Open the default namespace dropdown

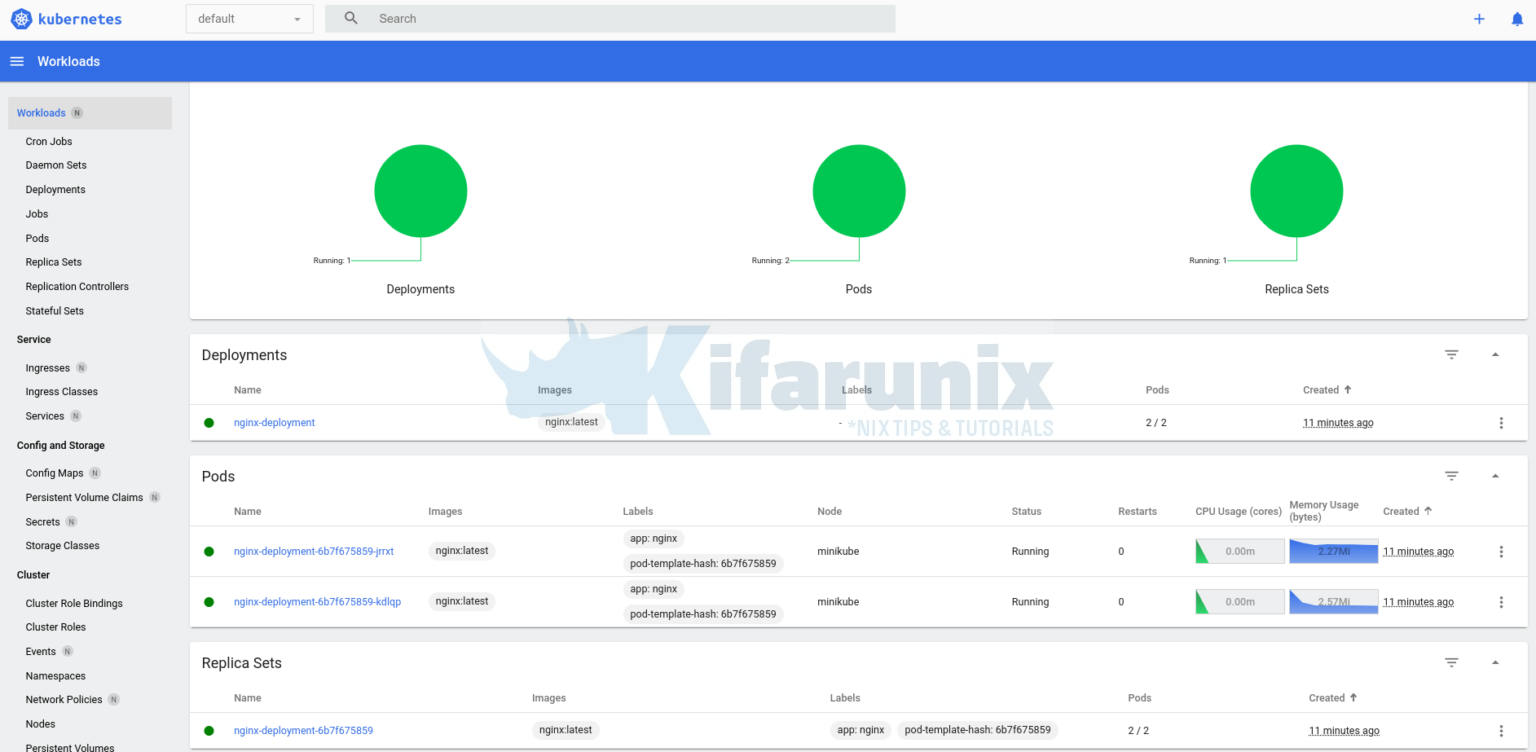point(249,19)
